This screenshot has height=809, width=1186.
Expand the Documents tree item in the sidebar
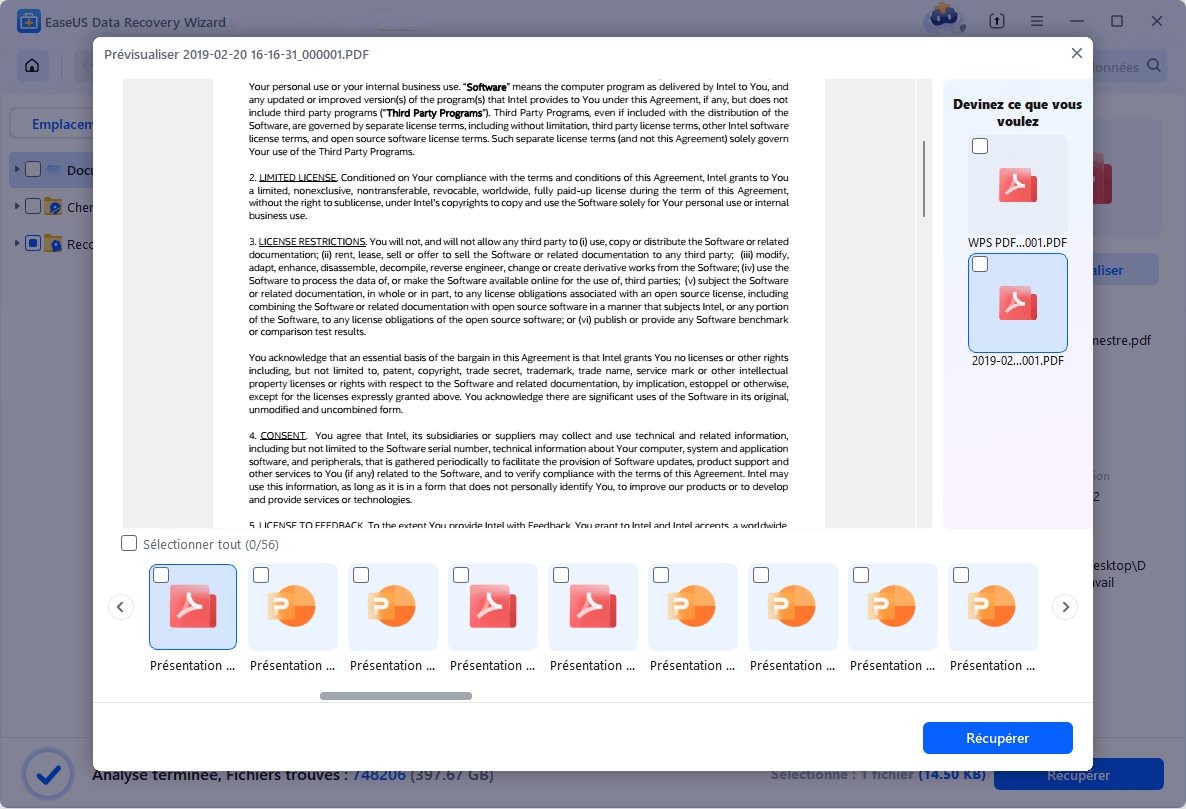pyautogui.click(x=17, y=170)
